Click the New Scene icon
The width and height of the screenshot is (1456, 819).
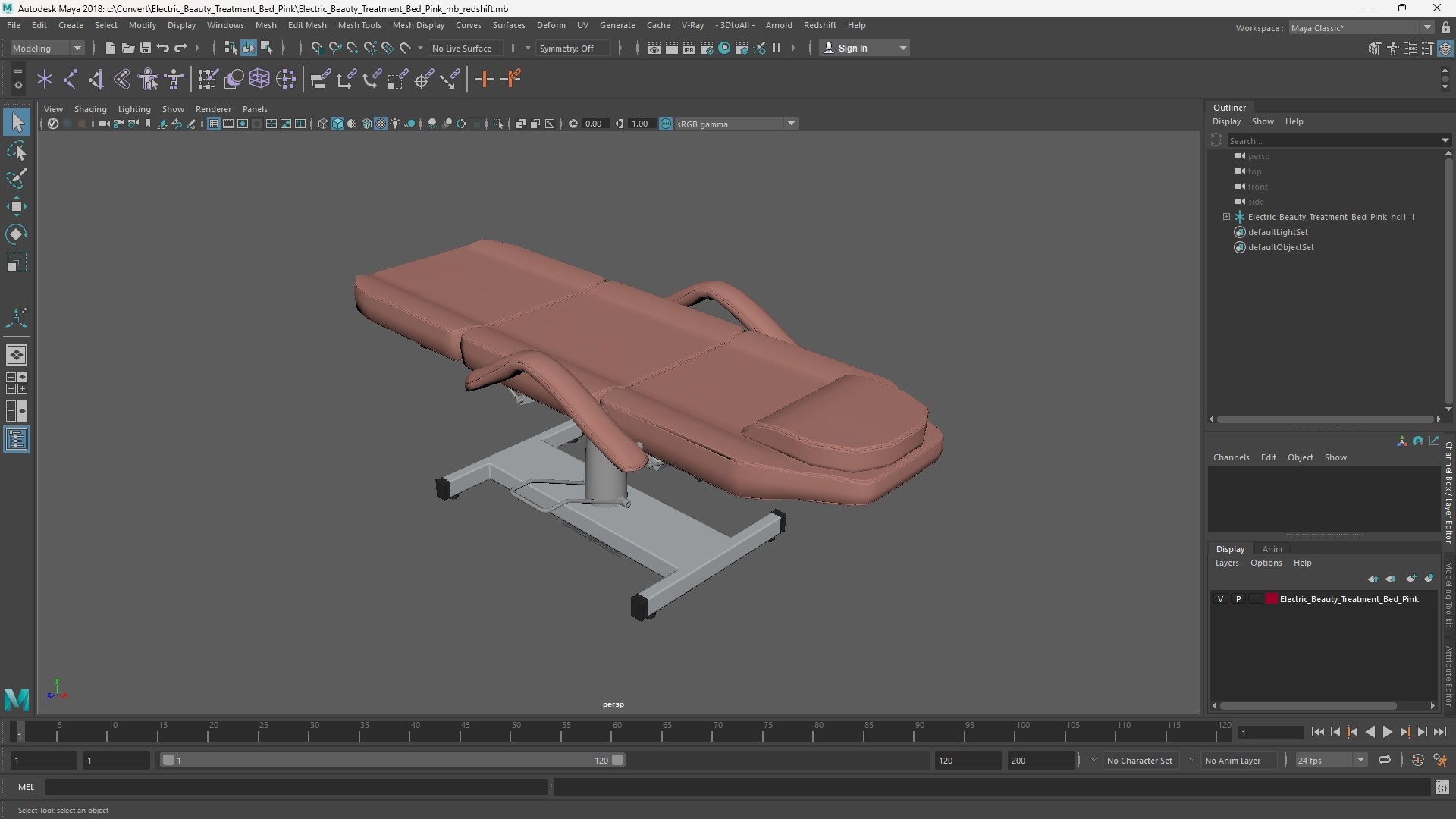pos(110,48)
